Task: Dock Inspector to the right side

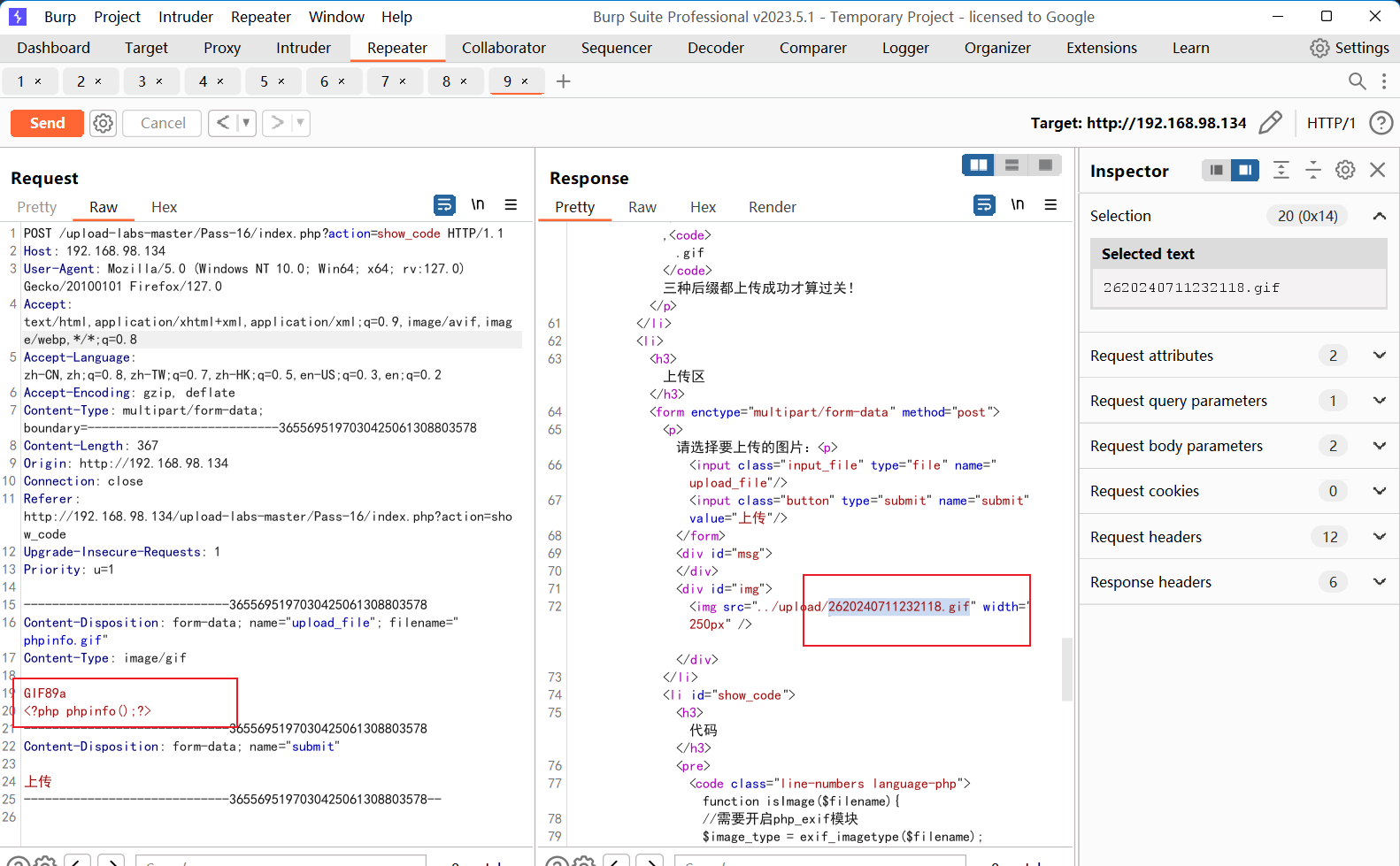Action: pyautogui.click(x=1244, y=170)
